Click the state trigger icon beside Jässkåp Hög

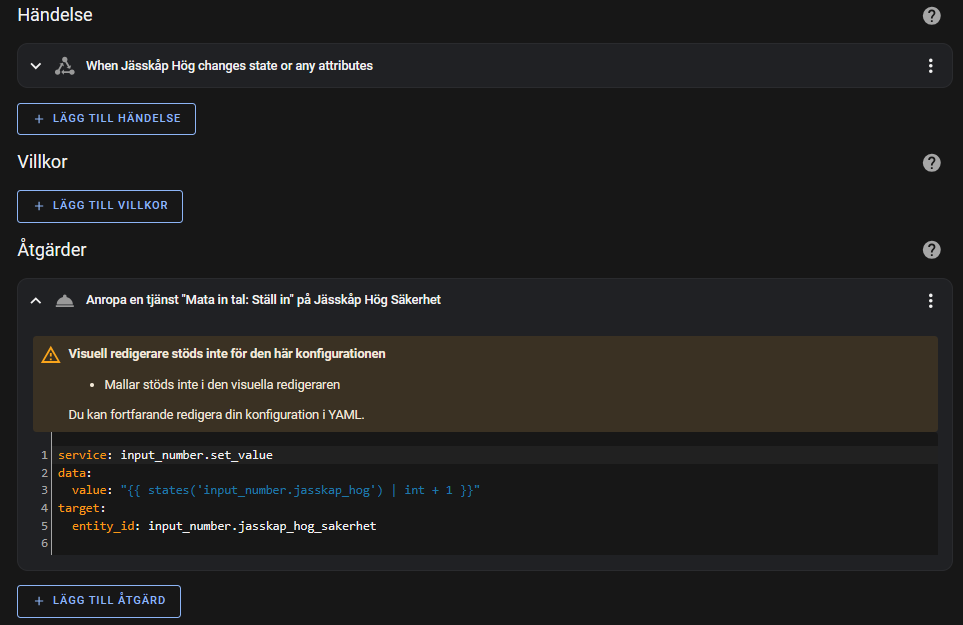[x=64, y=66]
